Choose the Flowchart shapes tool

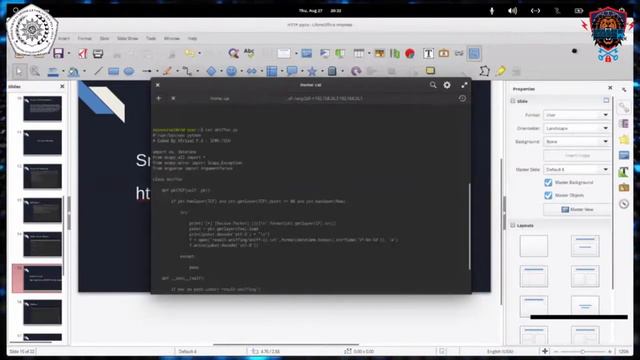(271, 71)
